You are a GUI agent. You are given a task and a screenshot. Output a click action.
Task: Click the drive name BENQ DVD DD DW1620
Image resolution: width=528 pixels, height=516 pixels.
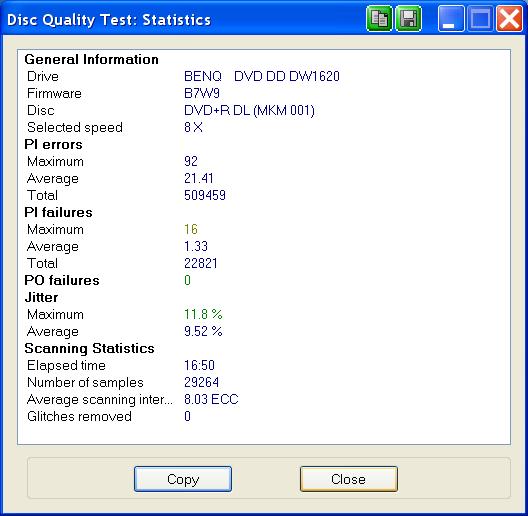pos(262,76)
